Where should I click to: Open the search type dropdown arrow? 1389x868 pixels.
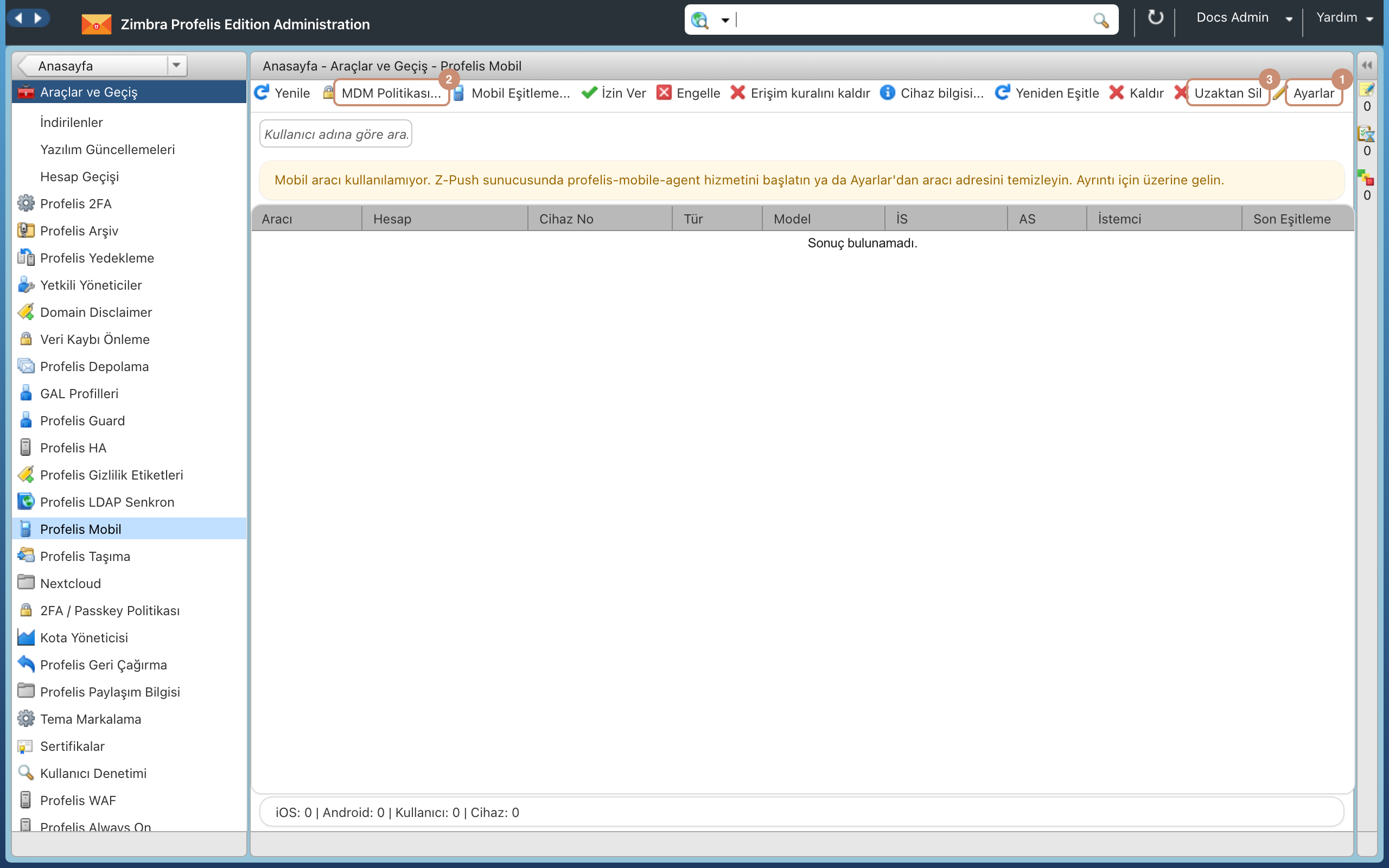[725, 21]
